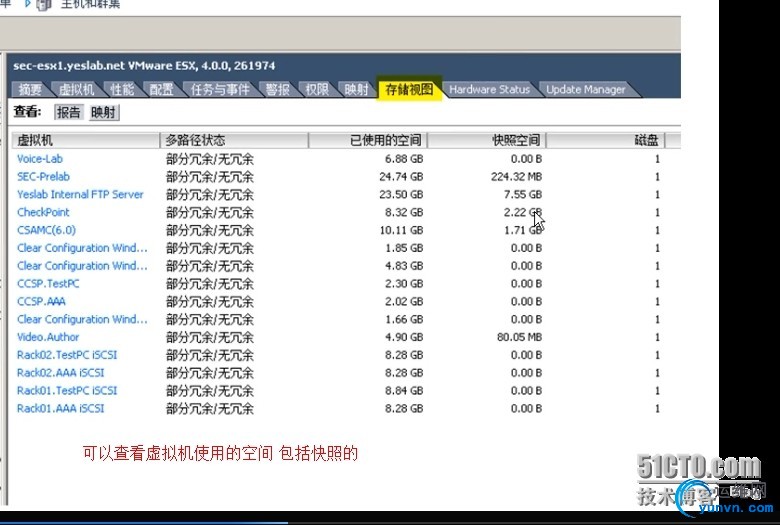Select the 2.30 GB used space cell
The image size is (780, 525).
click(x=404, y=284)
